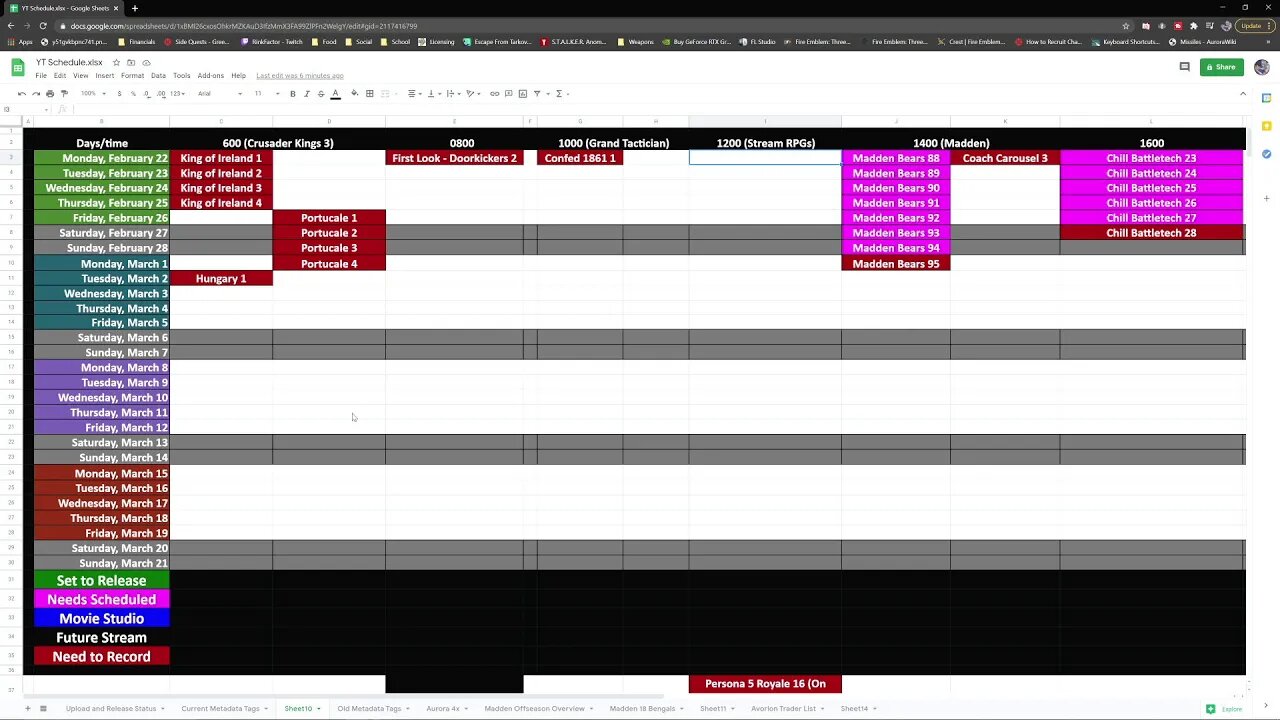Insert link with the chain icon

pyautogui.click(x=494, y=93)
